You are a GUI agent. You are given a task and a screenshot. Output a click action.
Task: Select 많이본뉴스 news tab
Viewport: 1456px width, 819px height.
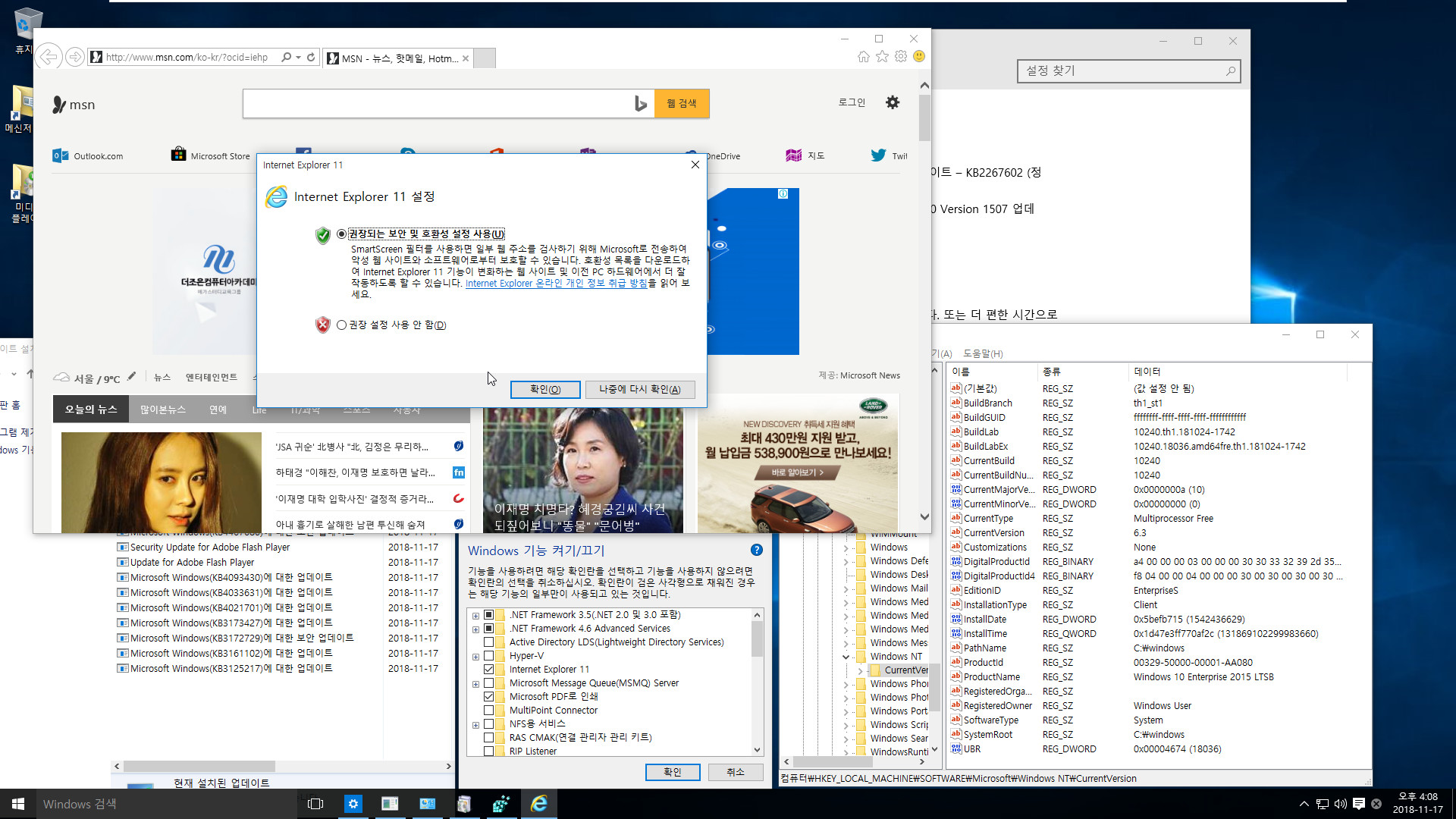point(163,409)
